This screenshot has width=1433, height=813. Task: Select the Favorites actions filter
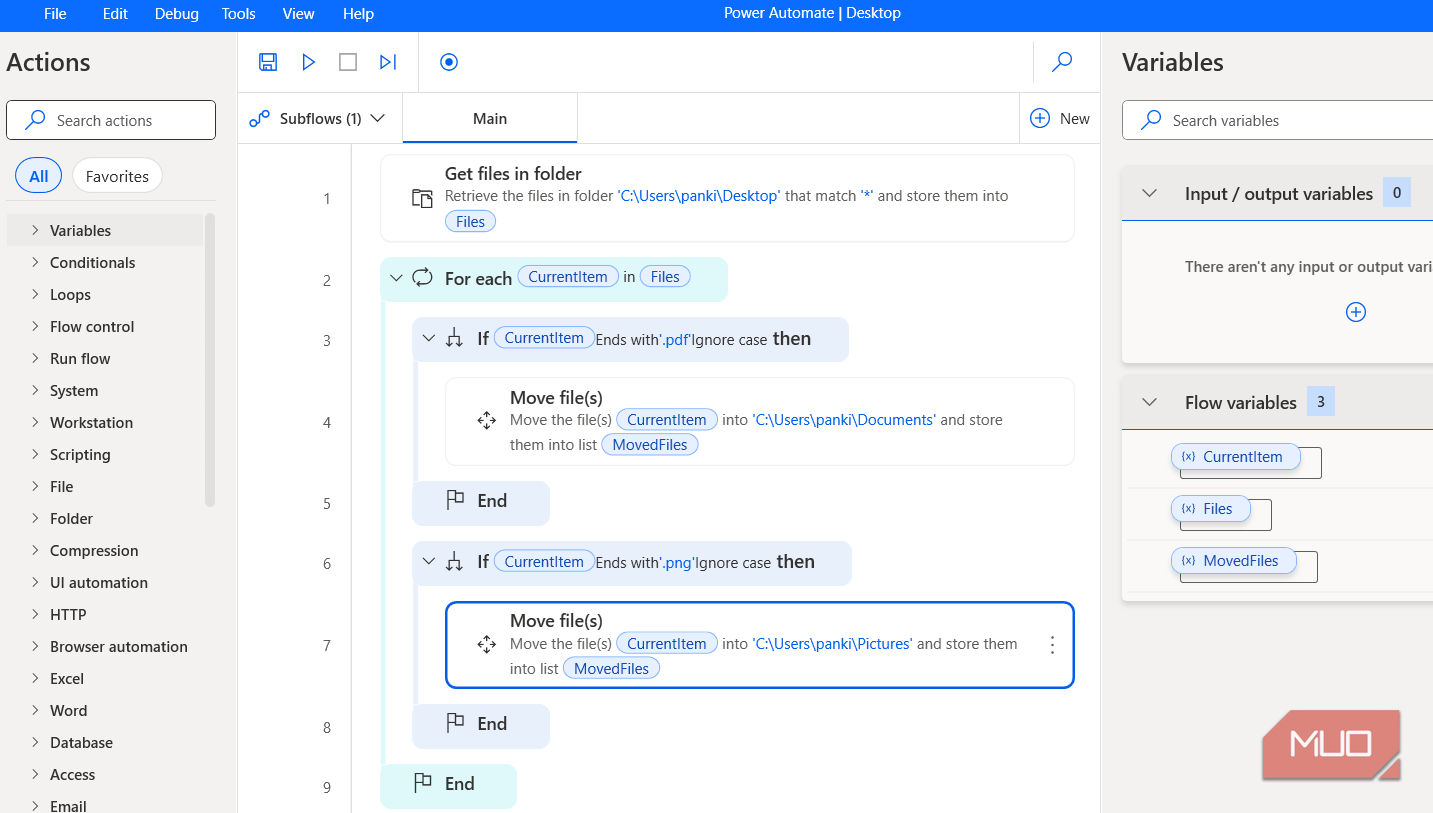click(117, 176)
